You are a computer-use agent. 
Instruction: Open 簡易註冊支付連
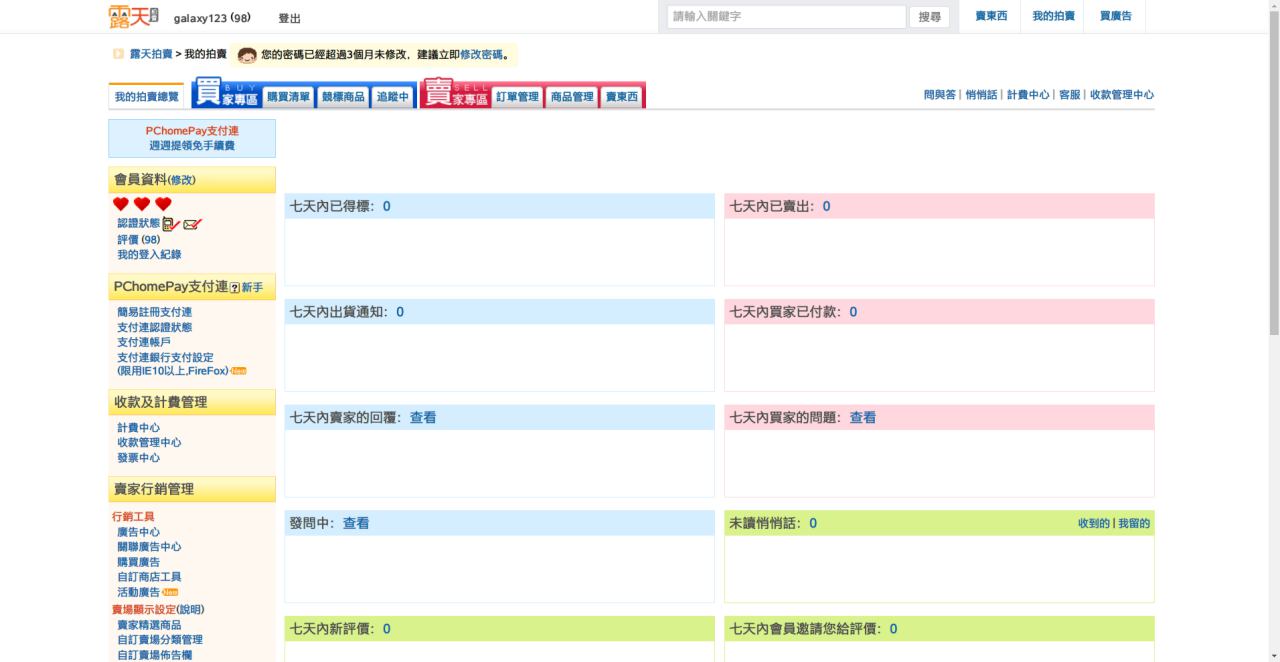(x=154, y=312)
